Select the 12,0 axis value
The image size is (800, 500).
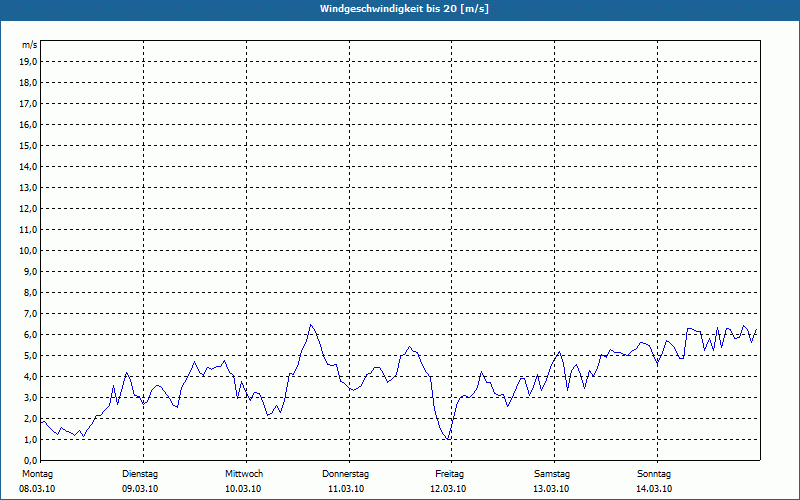click(x=28, y=209)
